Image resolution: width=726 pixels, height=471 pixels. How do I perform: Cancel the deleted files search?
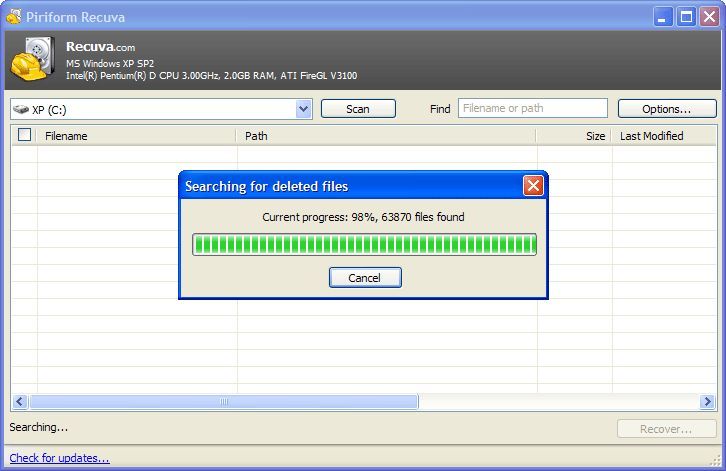point(365,277)
